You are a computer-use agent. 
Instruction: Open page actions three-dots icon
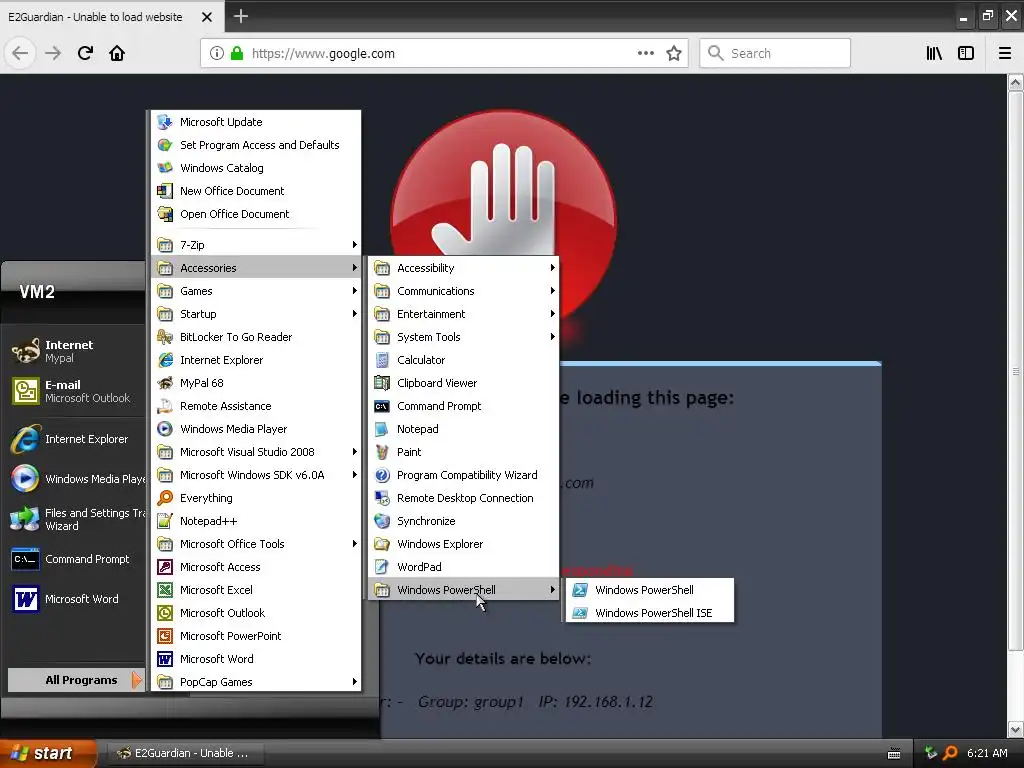pyautogui.click(x=645, y=53)
